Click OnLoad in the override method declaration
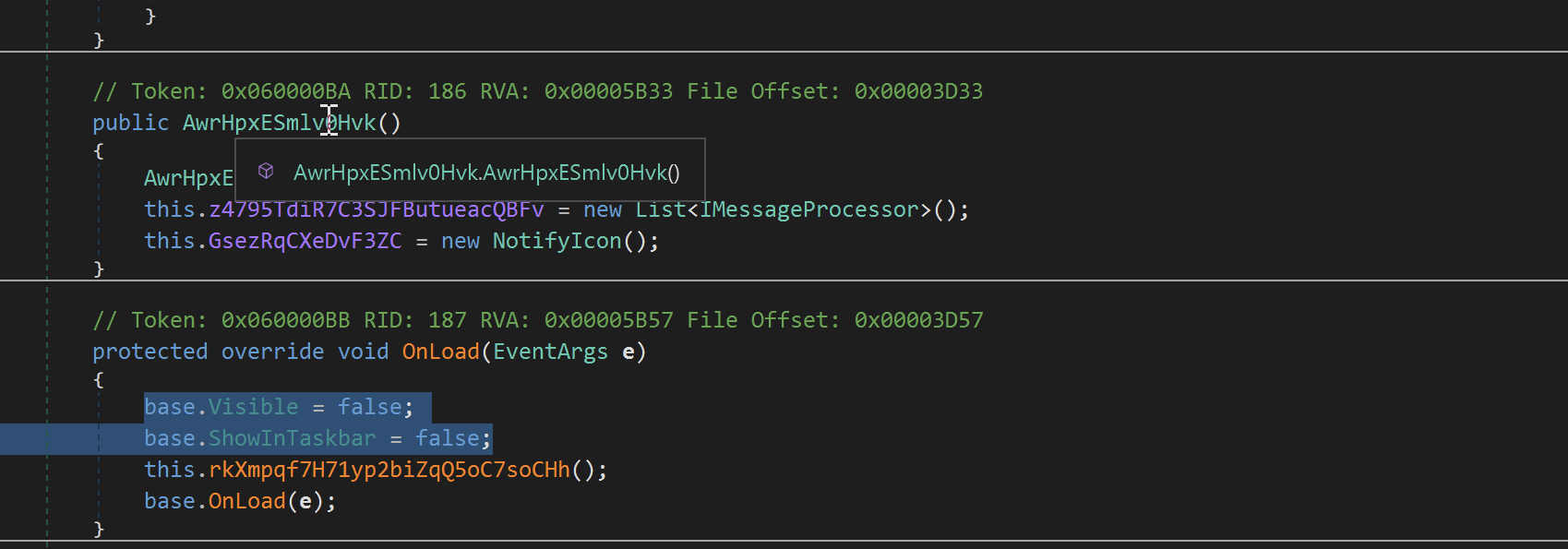1568x549 pixels. [x=440, y=352]
